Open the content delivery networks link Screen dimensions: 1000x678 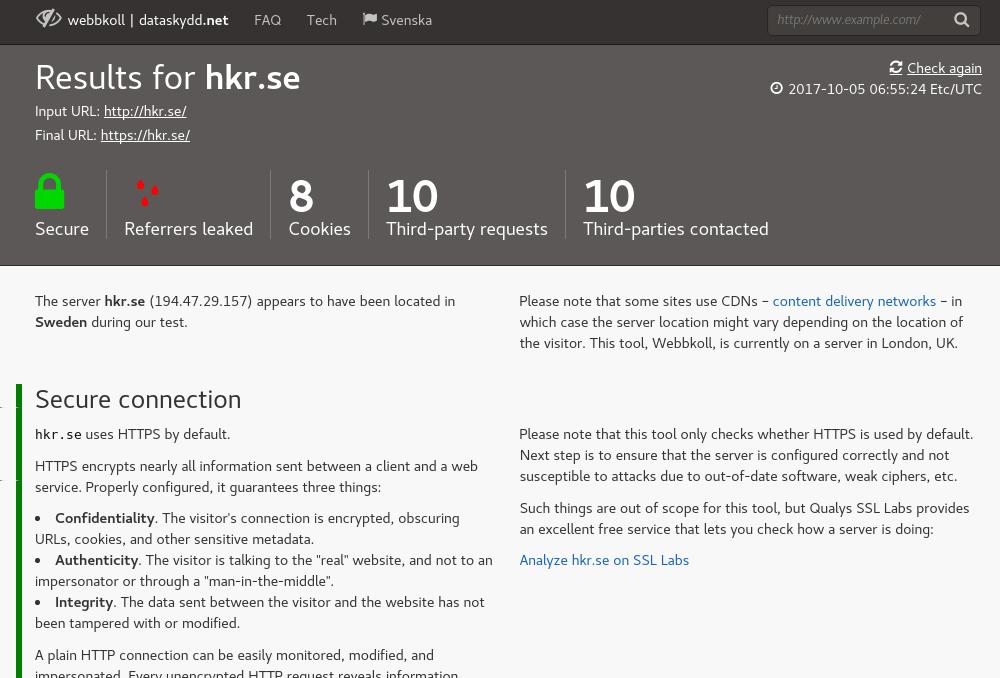pos(854,301)
